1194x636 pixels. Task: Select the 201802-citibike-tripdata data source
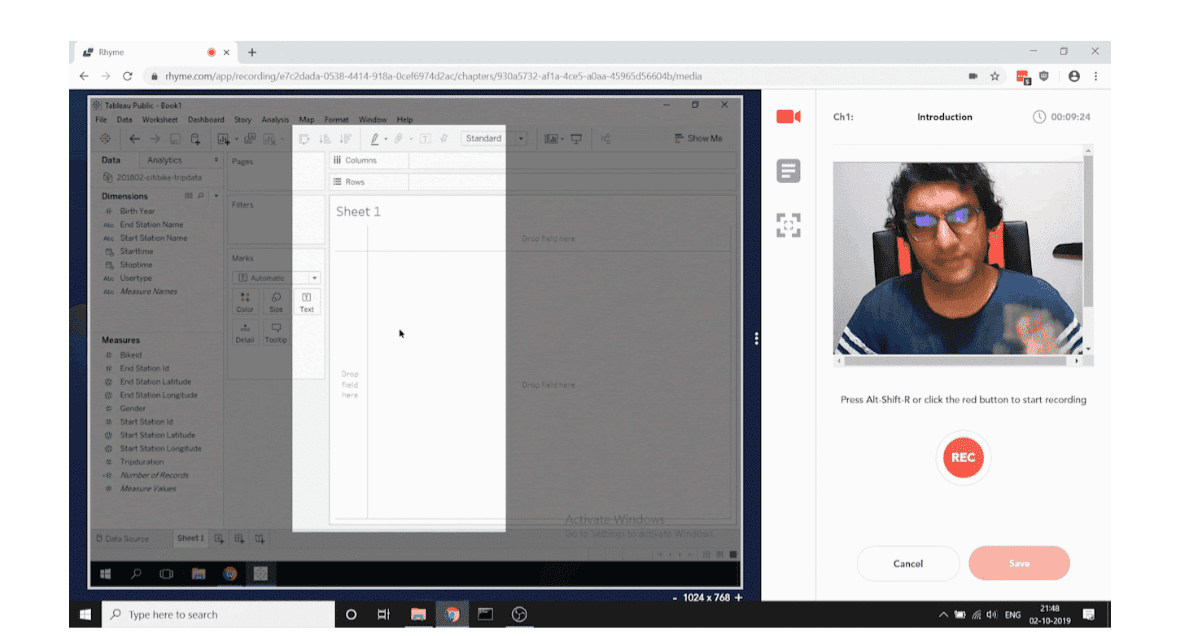click(x=158, y=177)
